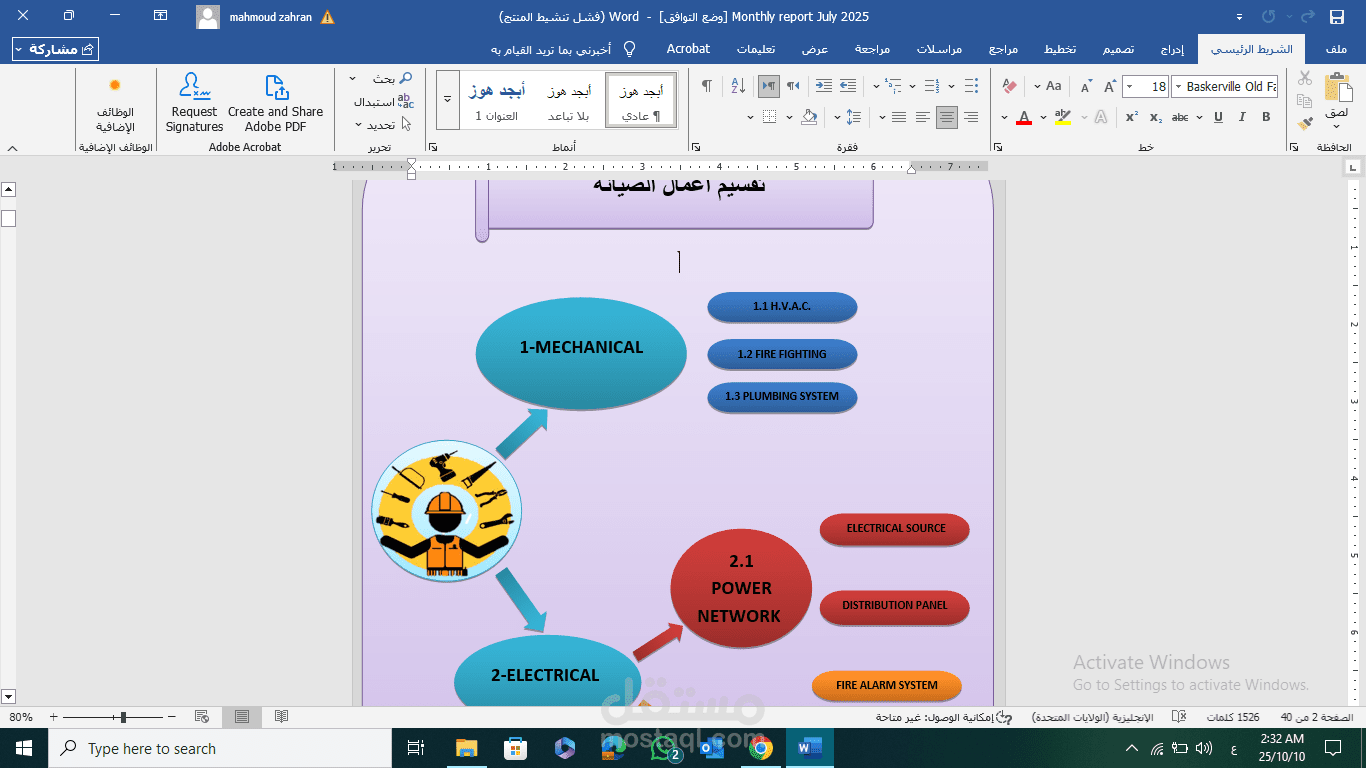Image resolution: width=1366 pixels, height=768 pixels.
Task: Switch to the View (عرض) tab
Action: coord(815,49)
